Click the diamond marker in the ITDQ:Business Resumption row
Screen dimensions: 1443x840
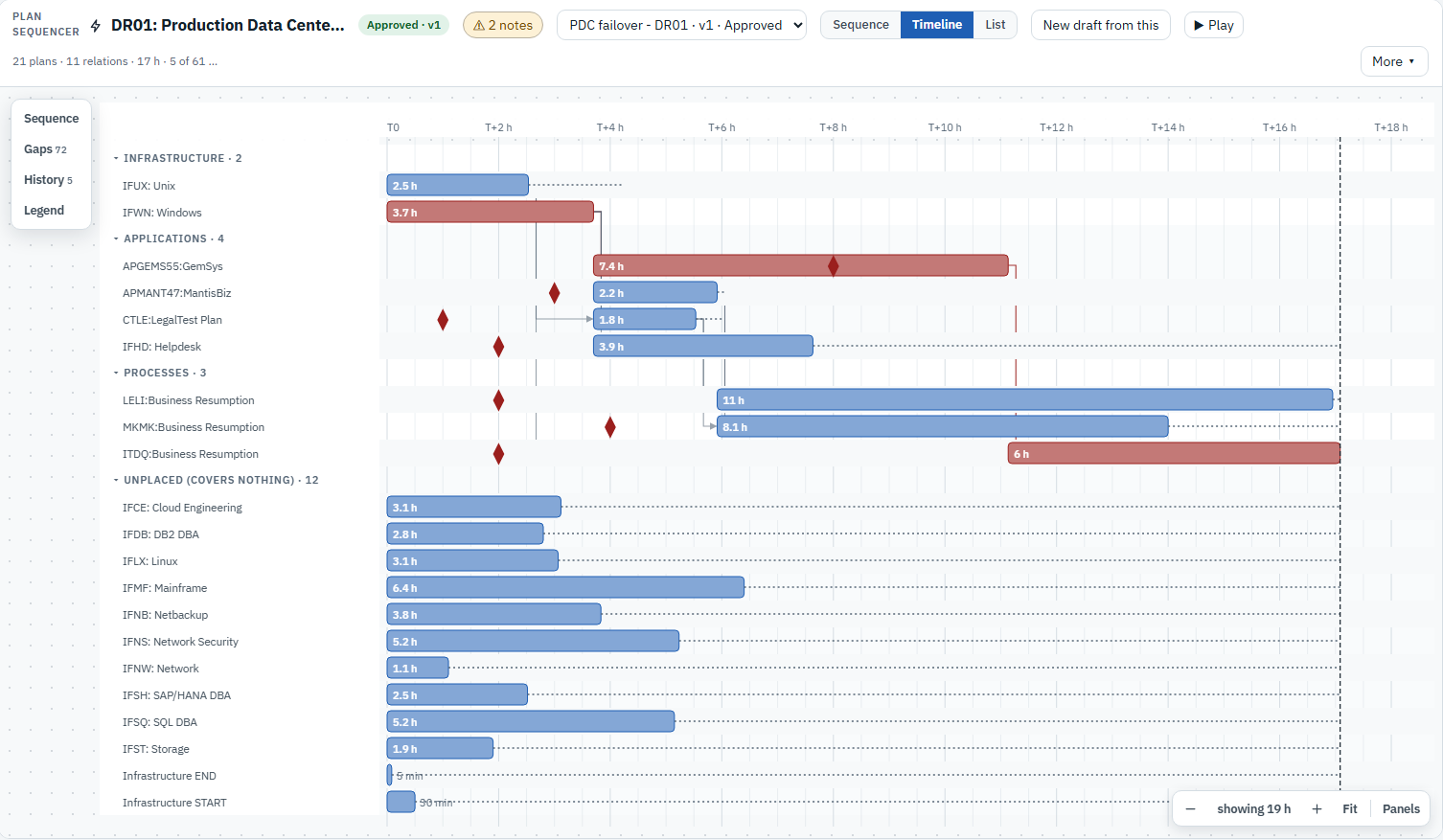(x=498, y=454)
